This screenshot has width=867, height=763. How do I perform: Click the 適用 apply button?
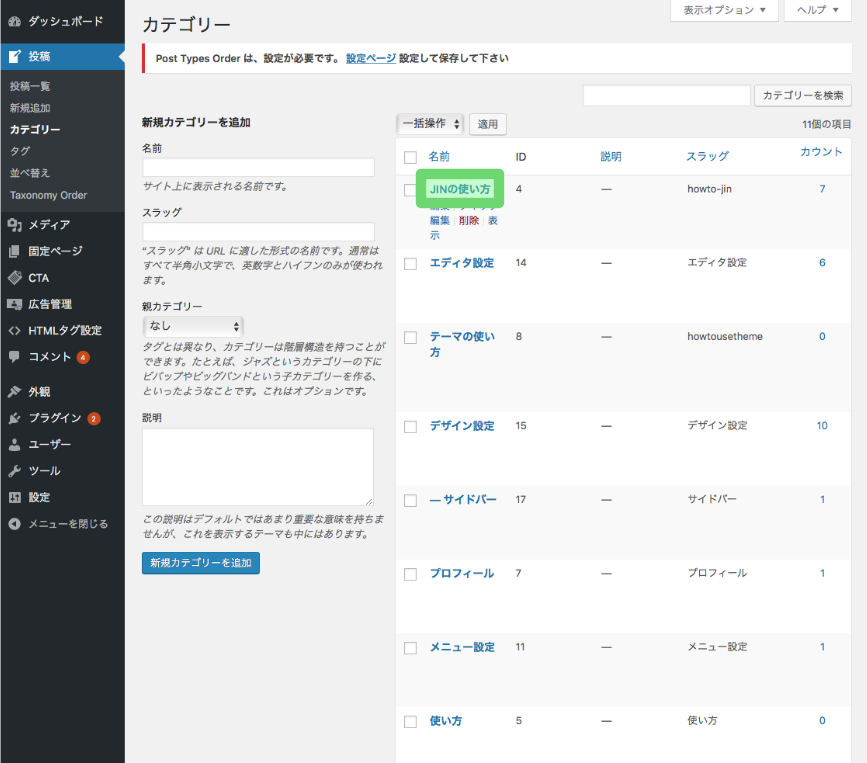488,124
